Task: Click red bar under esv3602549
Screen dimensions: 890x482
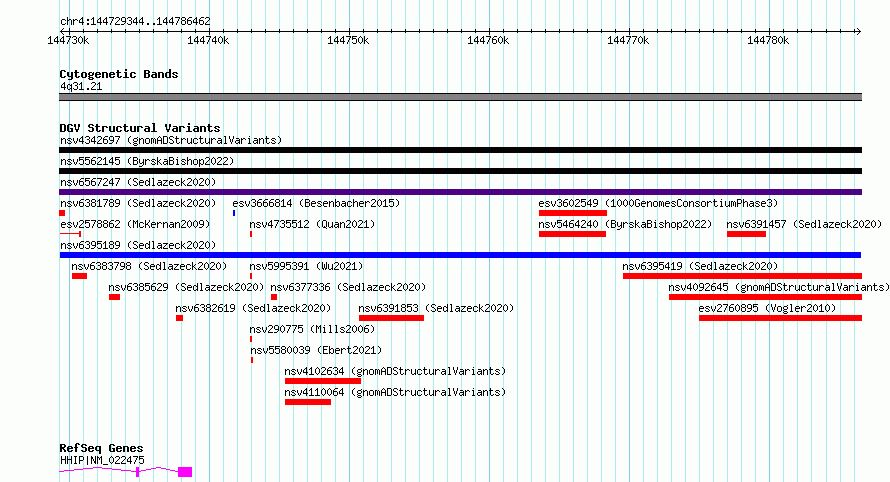Action: click(x=573, y=213)
